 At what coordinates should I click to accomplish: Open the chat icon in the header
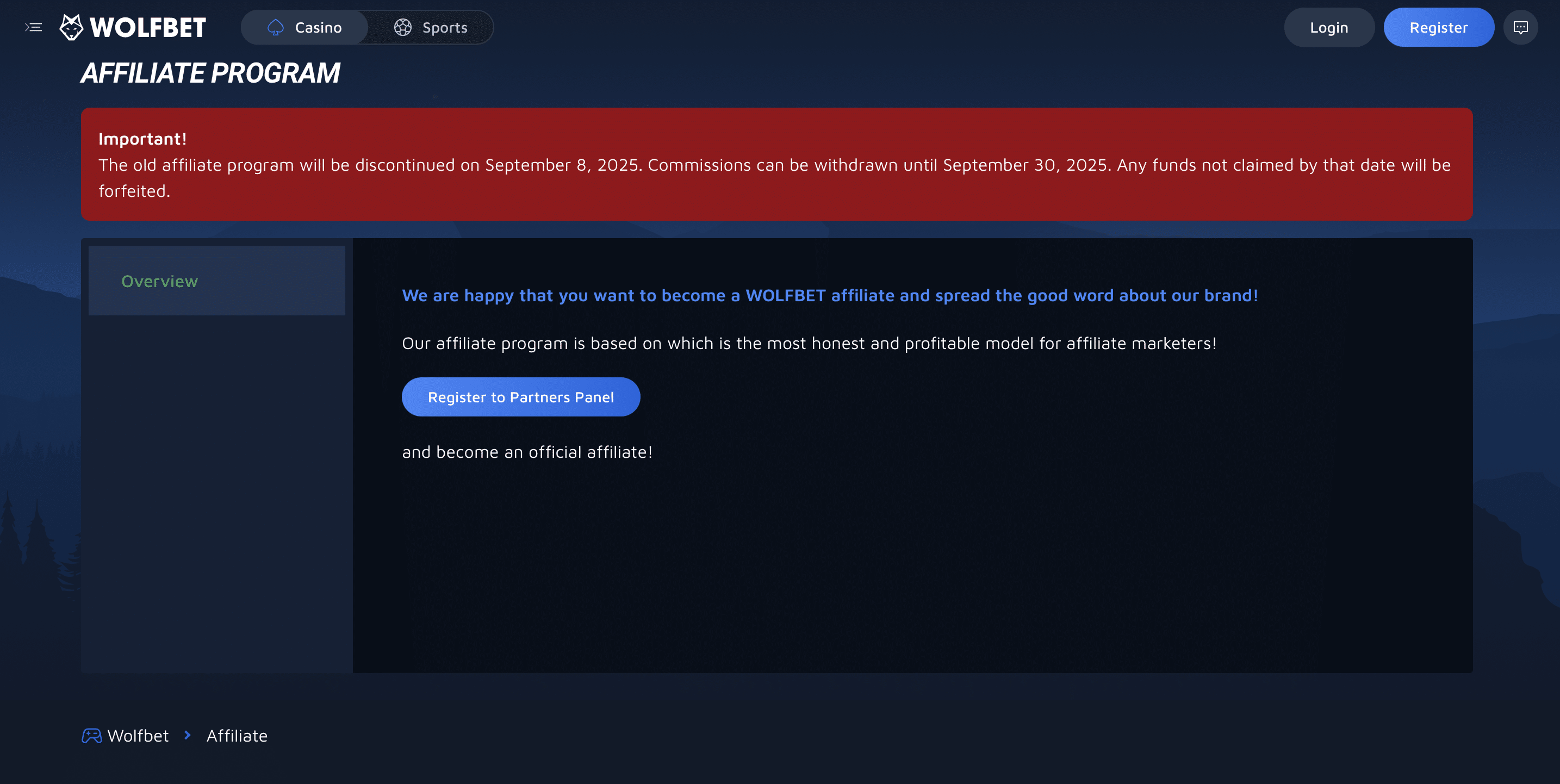click(x=1520, y=27)
